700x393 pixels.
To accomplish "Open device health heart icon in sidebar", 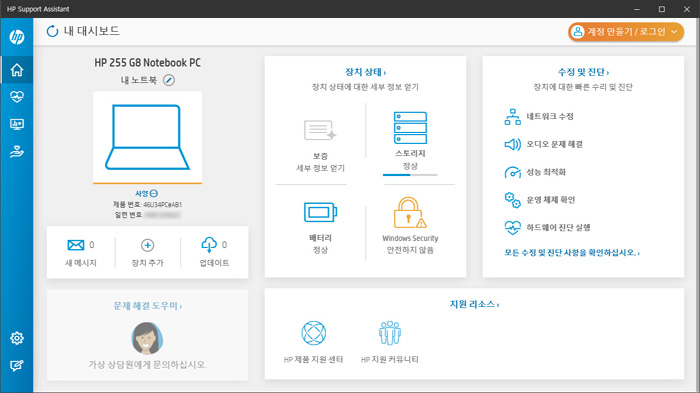I will click(17, 97).
